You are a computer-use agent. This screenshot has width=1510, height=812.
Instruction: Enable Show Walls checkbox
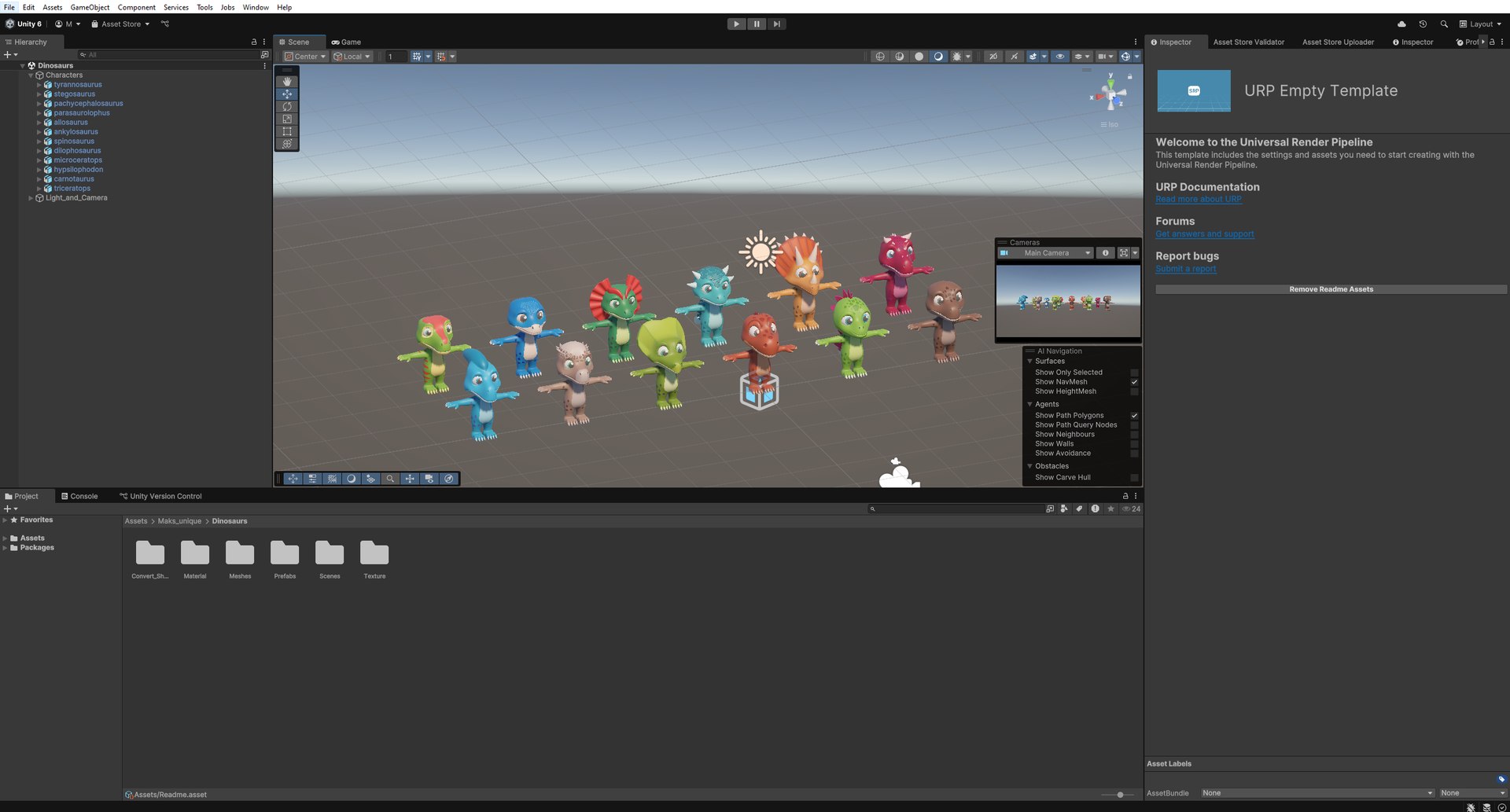[1134, 444]
